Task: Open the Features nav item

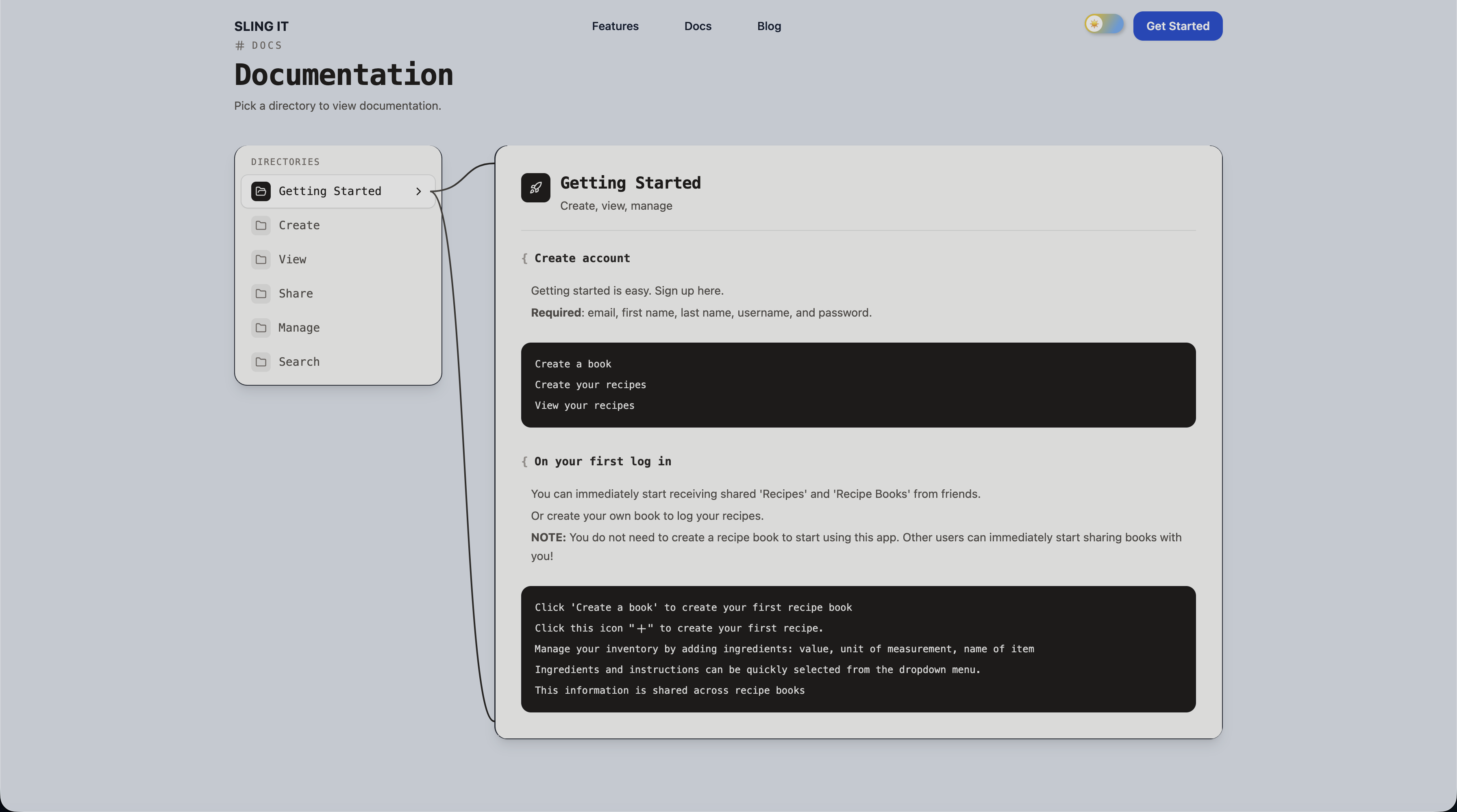Action: [615, 26]
